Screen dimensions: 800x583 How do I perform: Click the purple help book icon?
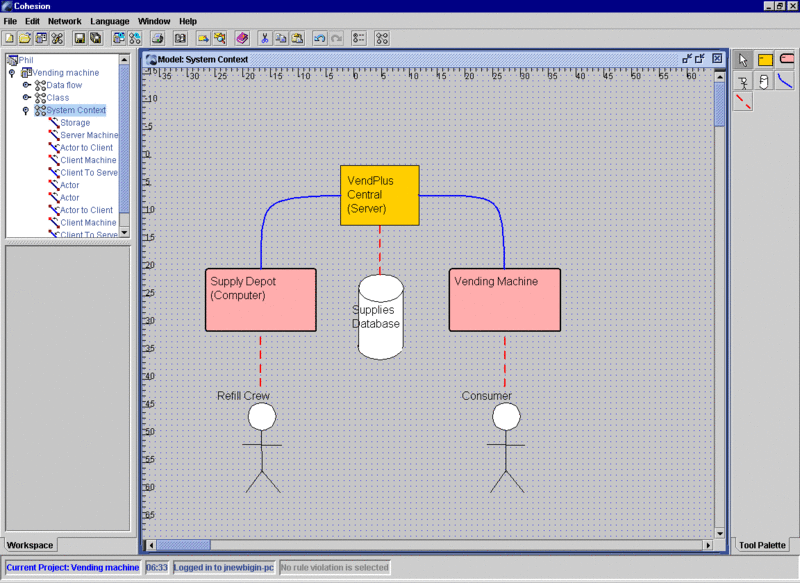point(242,38)
